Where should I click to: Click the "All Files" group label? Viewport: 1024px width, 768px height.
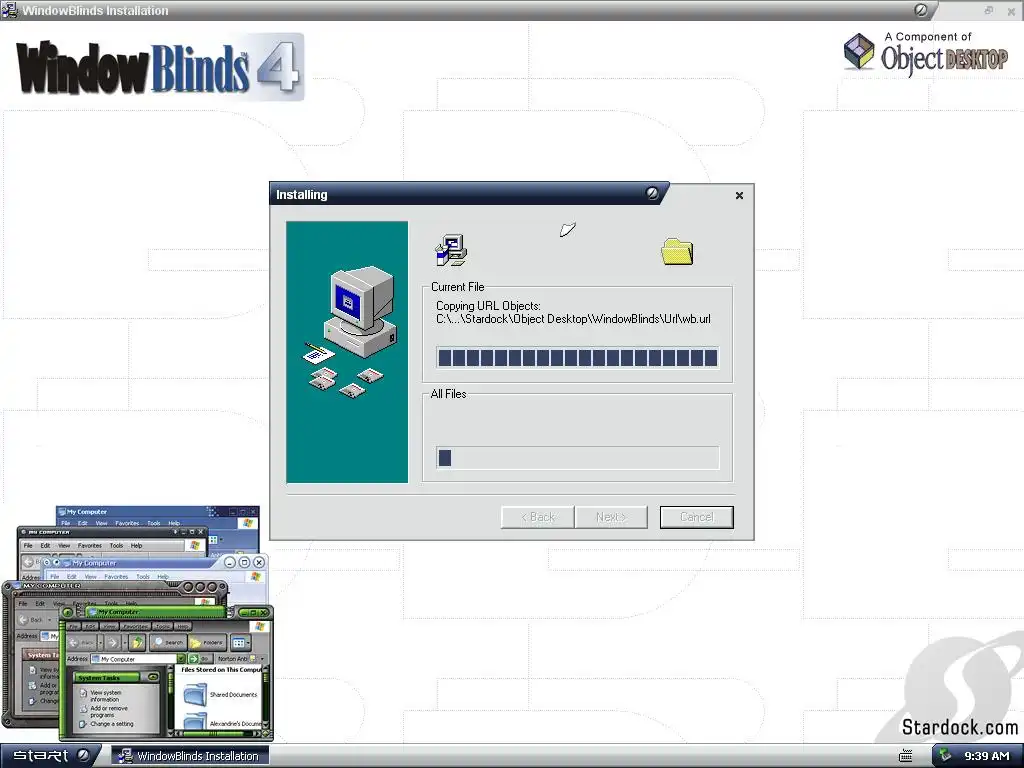[x=448, y=394]
